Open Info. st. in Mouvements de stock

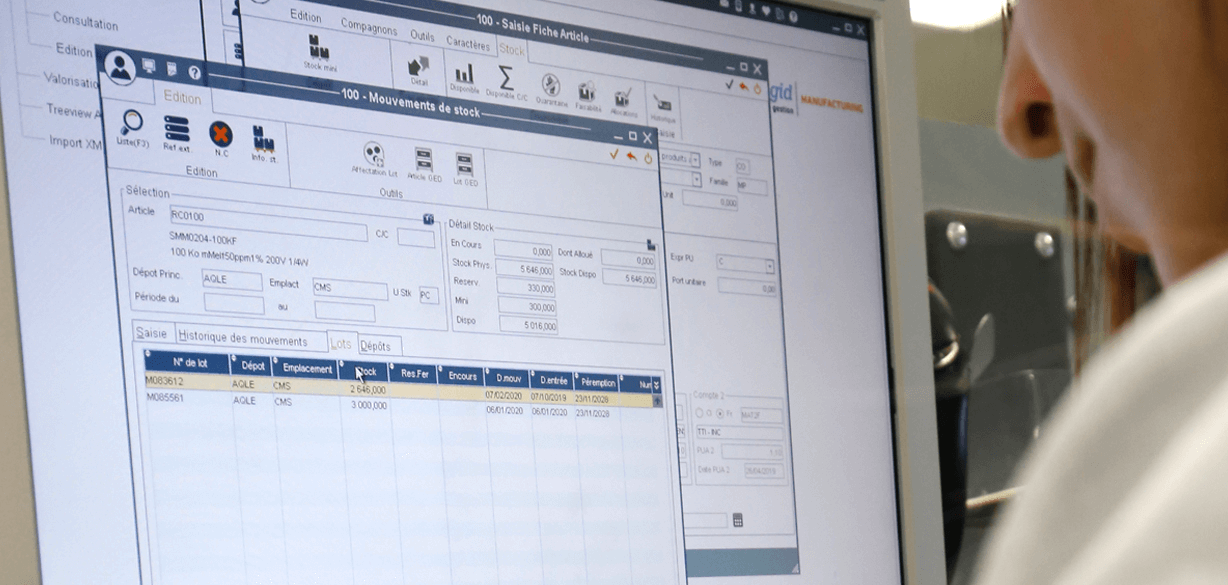(264, 144)
